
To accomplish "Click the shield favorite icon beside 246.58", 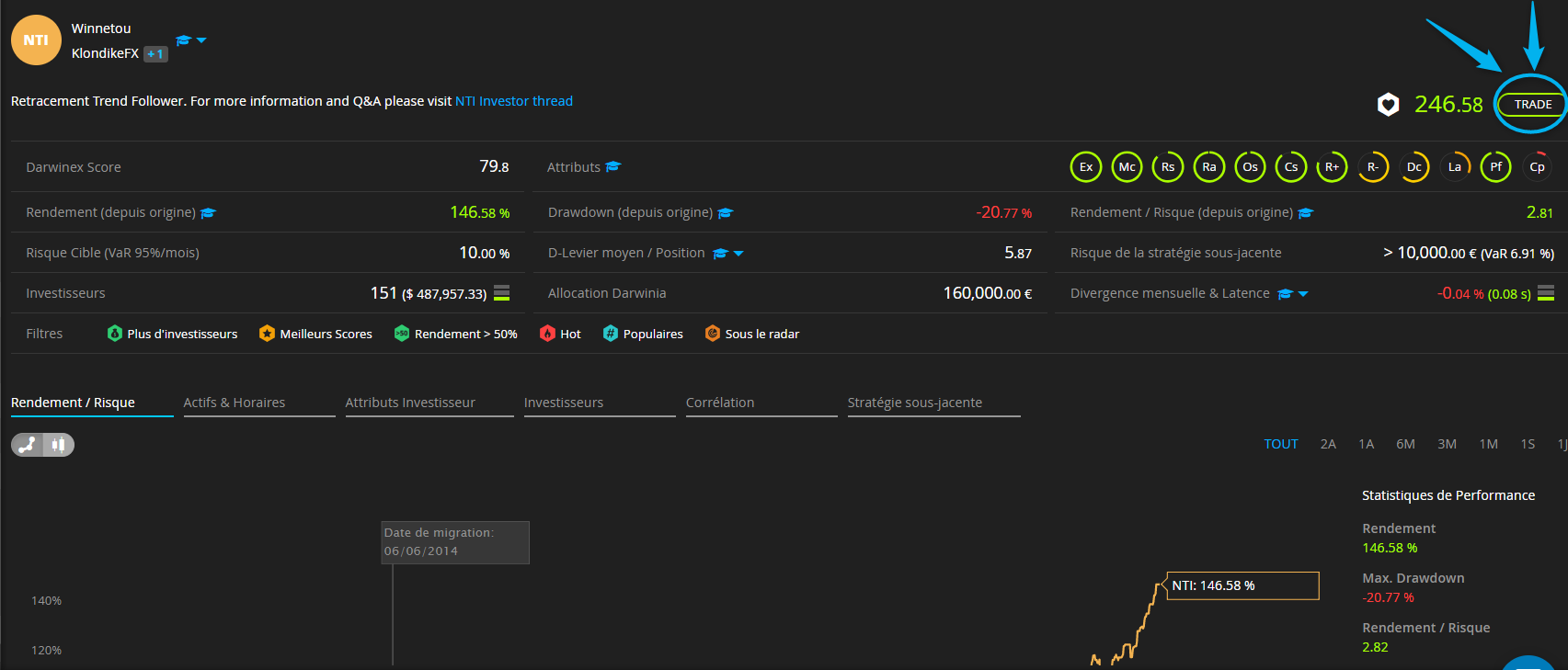I will pos(1388,105).
